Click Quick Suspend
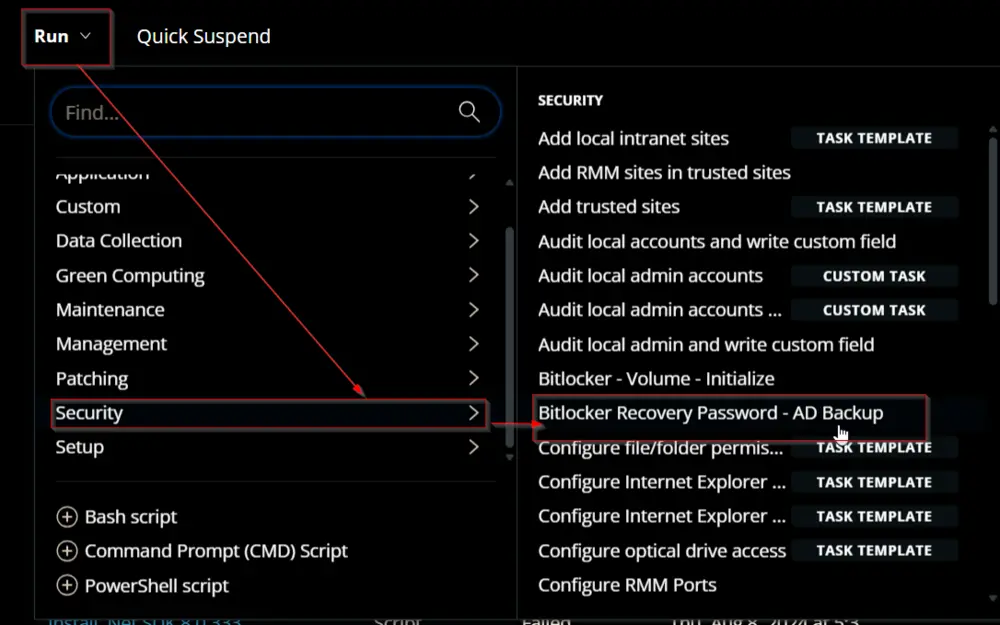1000x625 pixels. (203, 36)
